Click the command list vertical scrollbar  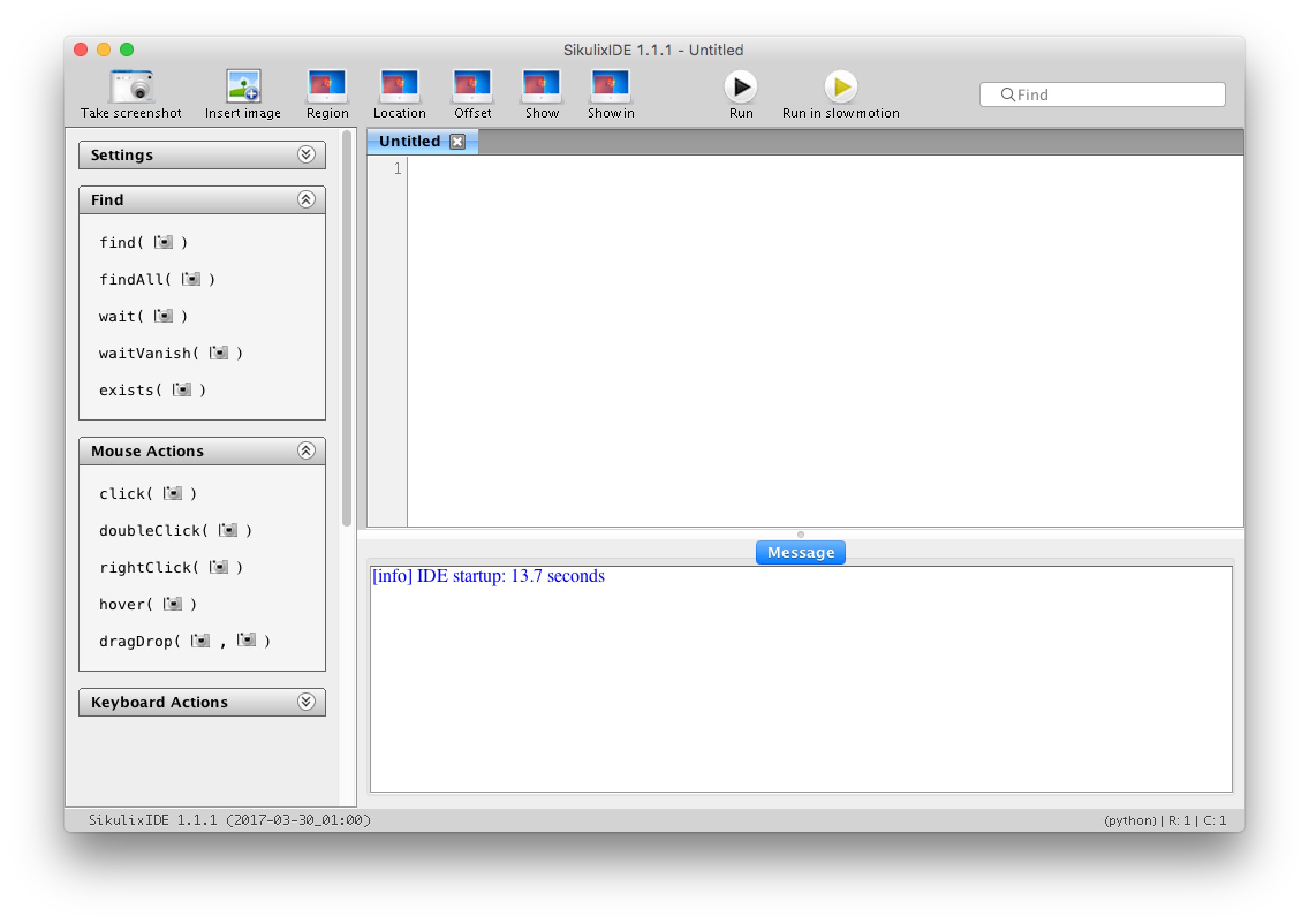[x=346, y=328]
